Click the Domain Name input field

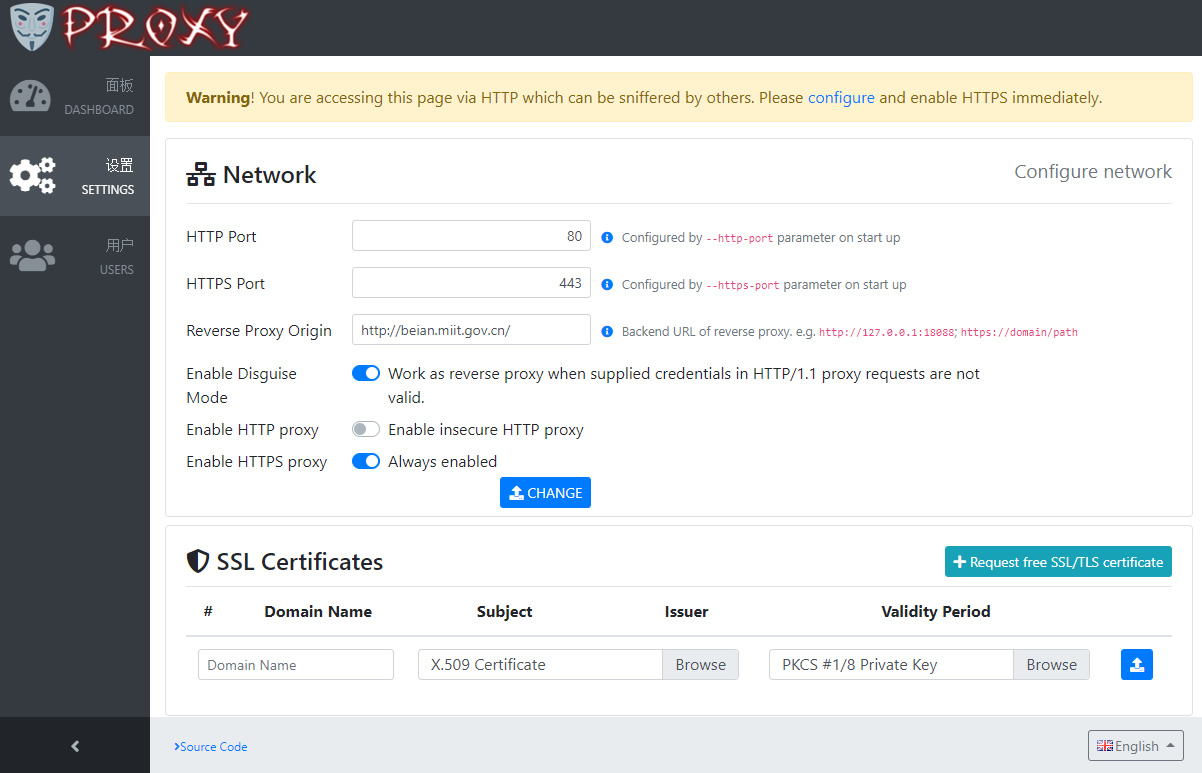coord(296,665)
